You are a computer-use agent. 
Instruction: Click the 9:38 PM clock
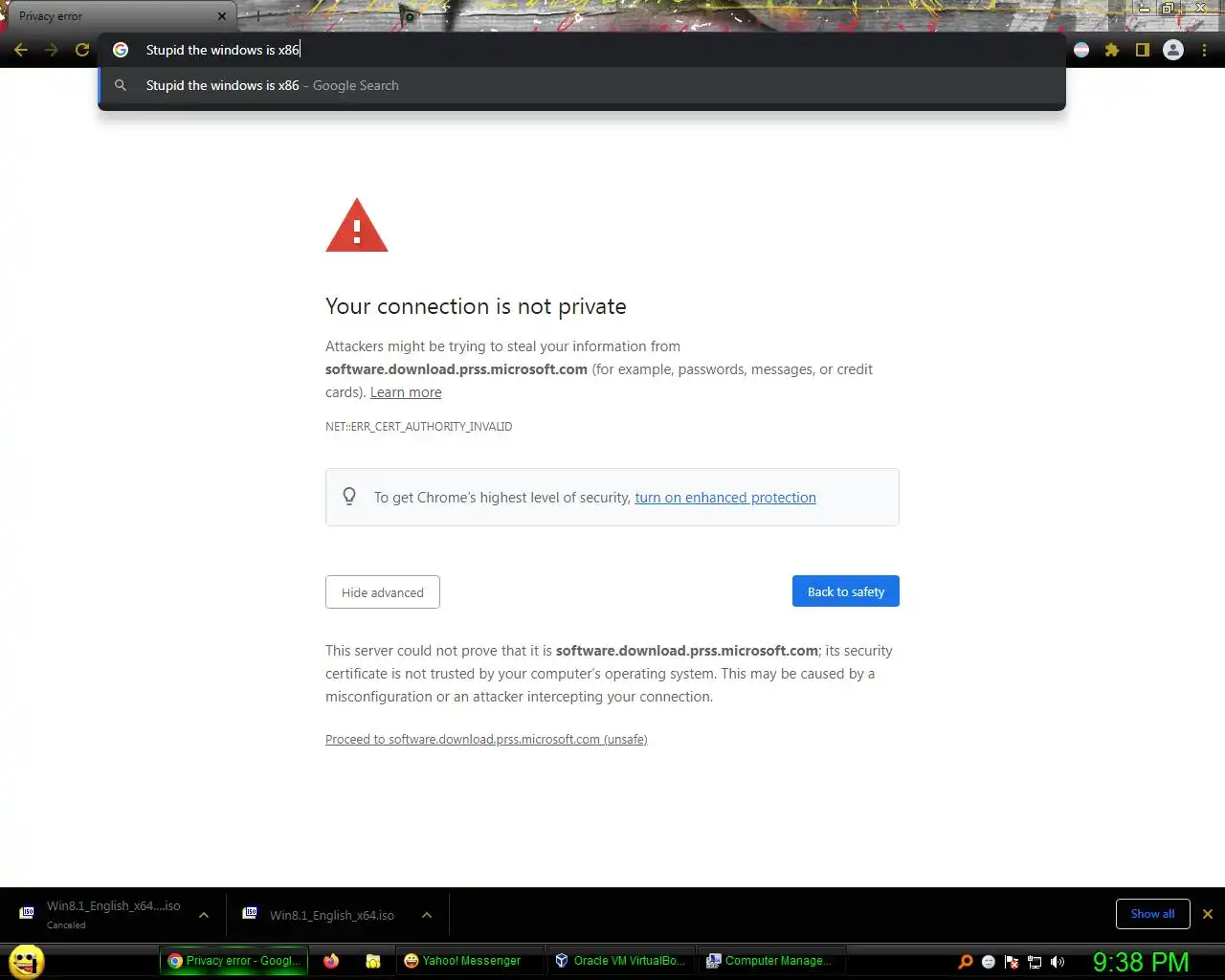1141,962
